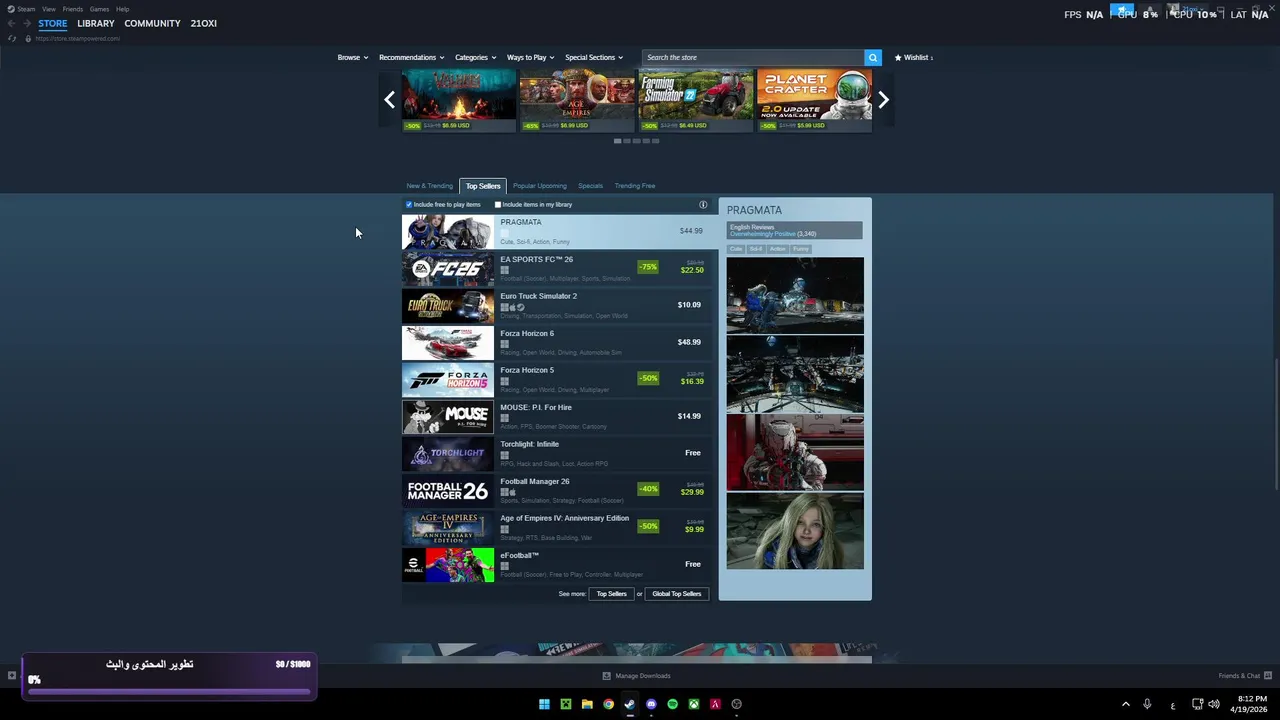
Task: Click the Top Sellers see-more button
Action: pos(612,594)
